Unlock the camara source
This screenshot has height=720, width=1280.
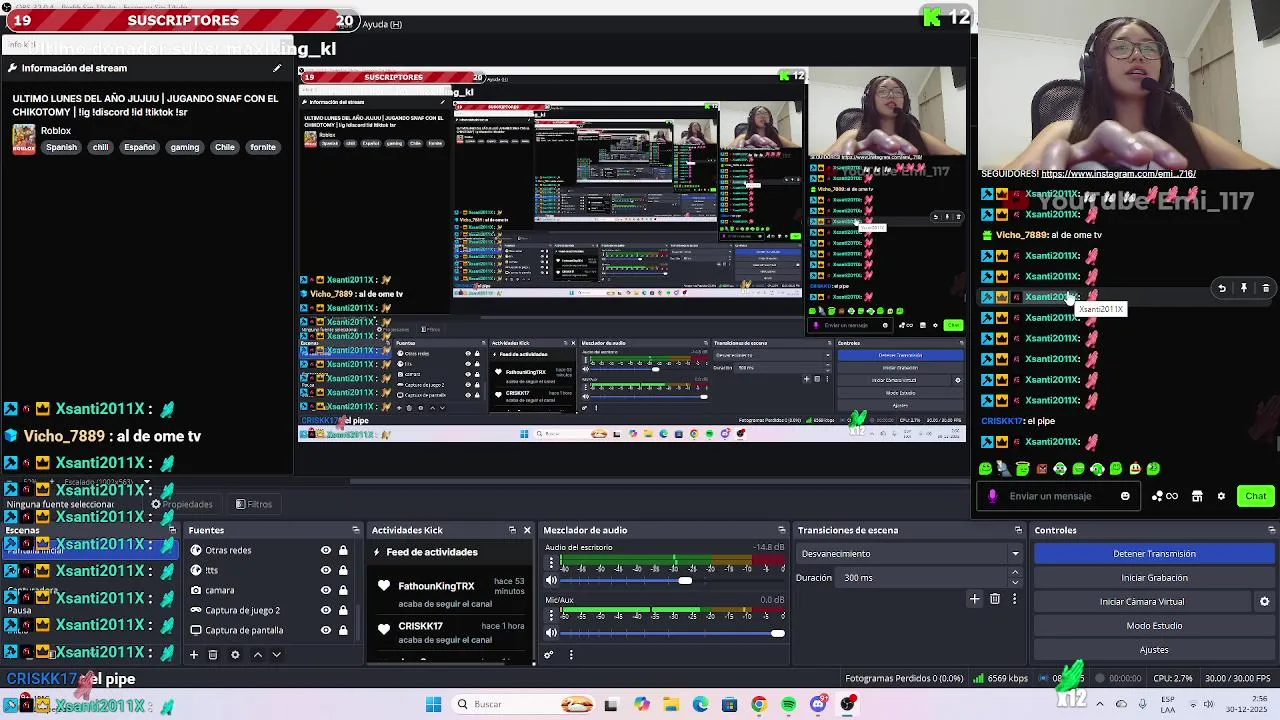(343, 590)
